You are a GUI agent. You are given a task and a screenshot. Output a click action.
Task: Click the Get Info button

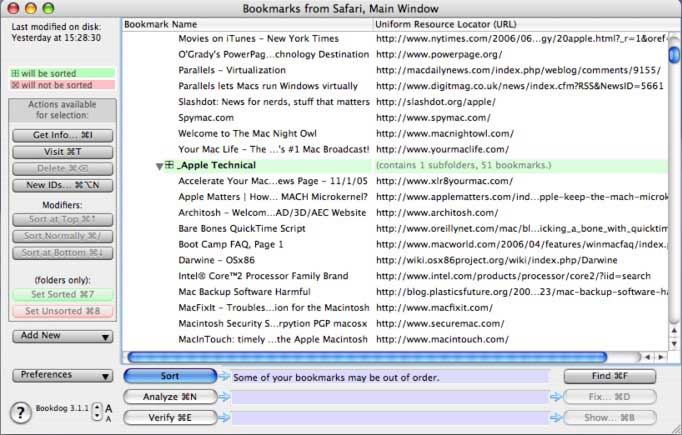pos(63,135)
